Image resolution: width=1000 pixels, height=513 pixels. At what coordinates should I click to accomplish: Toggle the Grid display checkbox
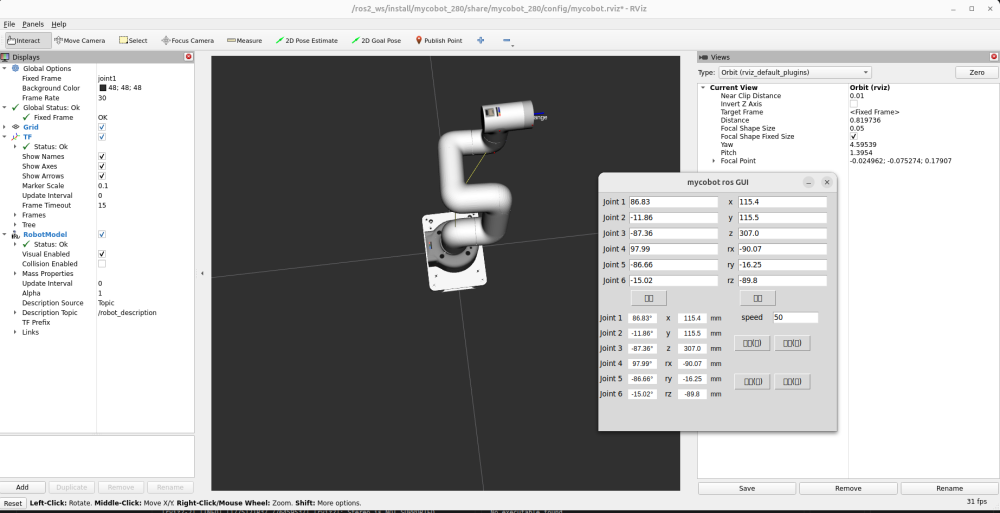[x=102, y=127]
